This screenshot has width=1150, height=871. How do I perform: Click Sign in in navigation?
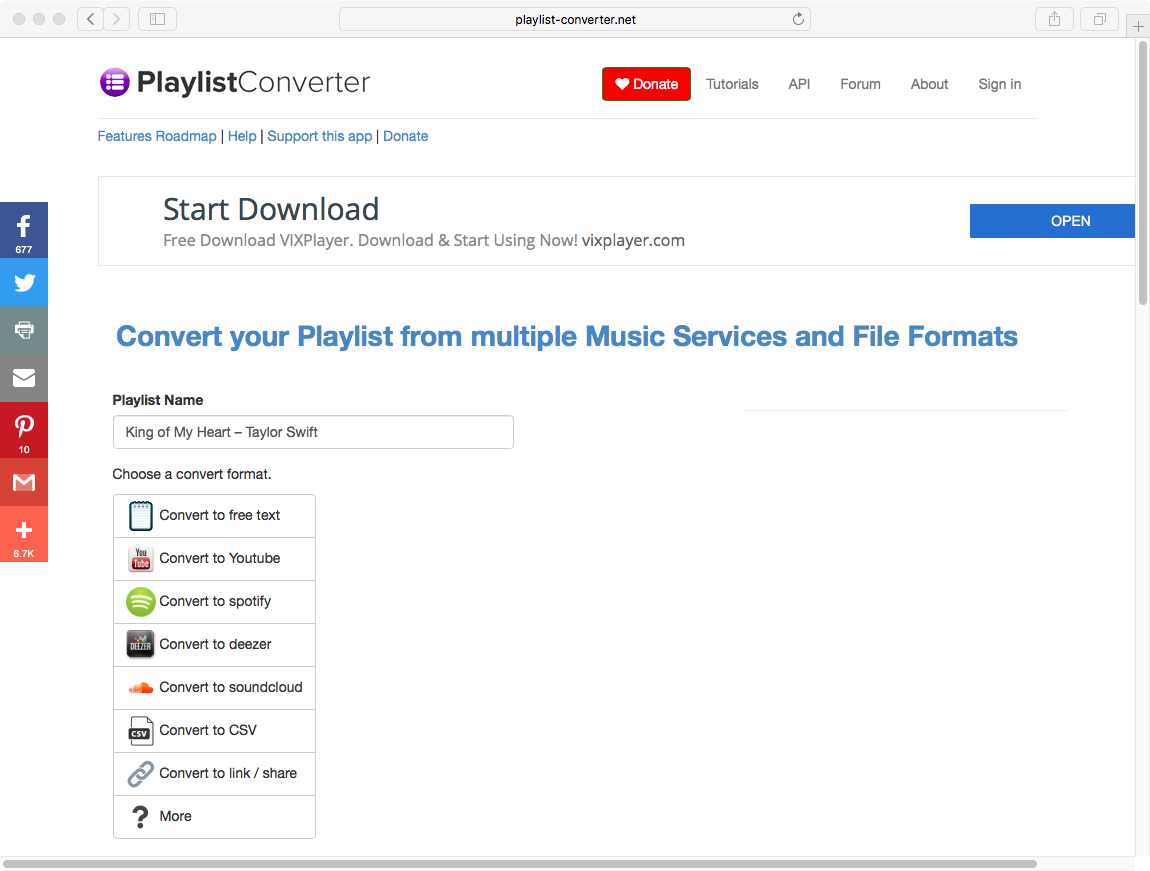1000,84
